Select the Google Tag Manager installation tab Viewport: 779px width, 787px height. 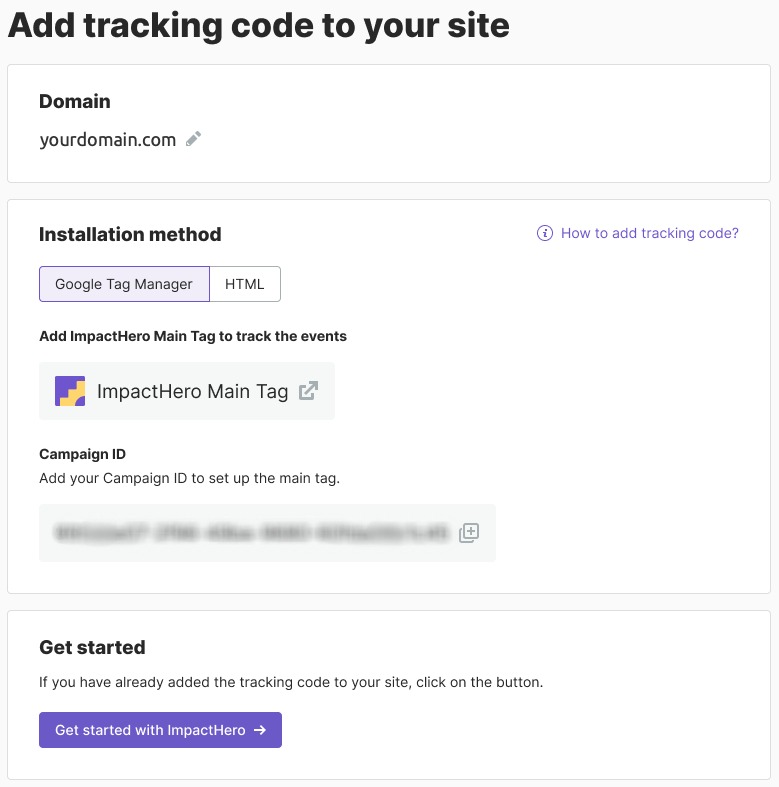124,284
